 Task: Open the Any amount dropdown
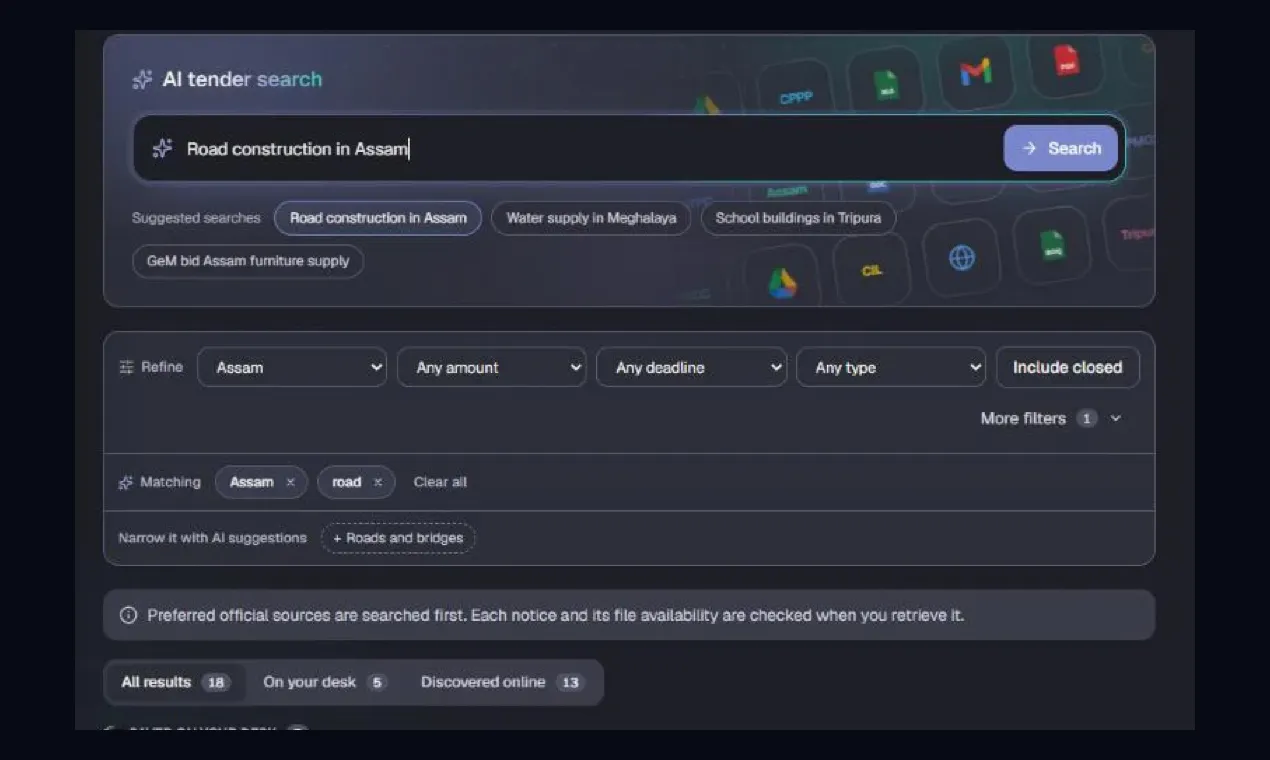point(491,367)
